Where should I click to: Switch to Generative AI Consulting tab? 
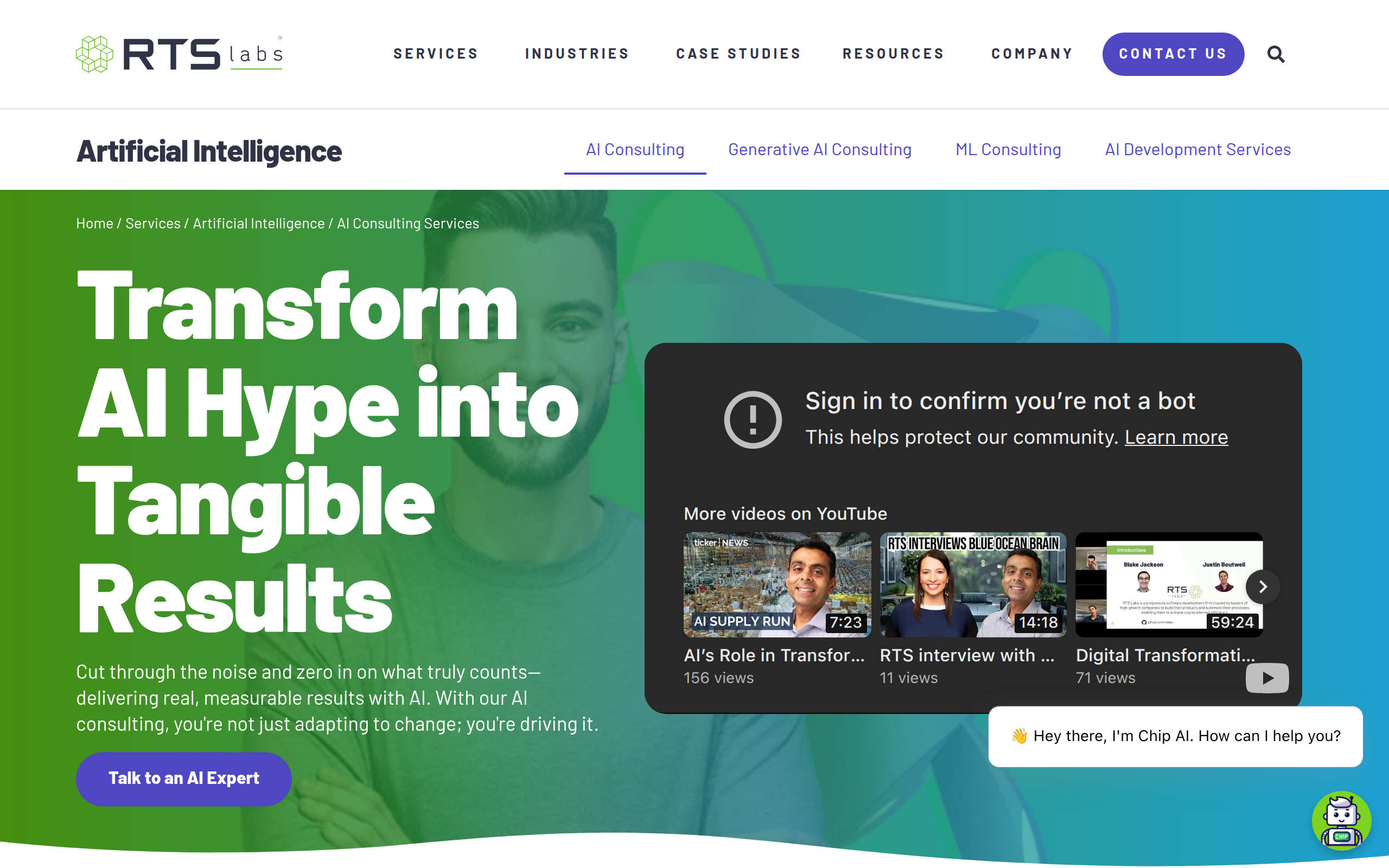820,150
